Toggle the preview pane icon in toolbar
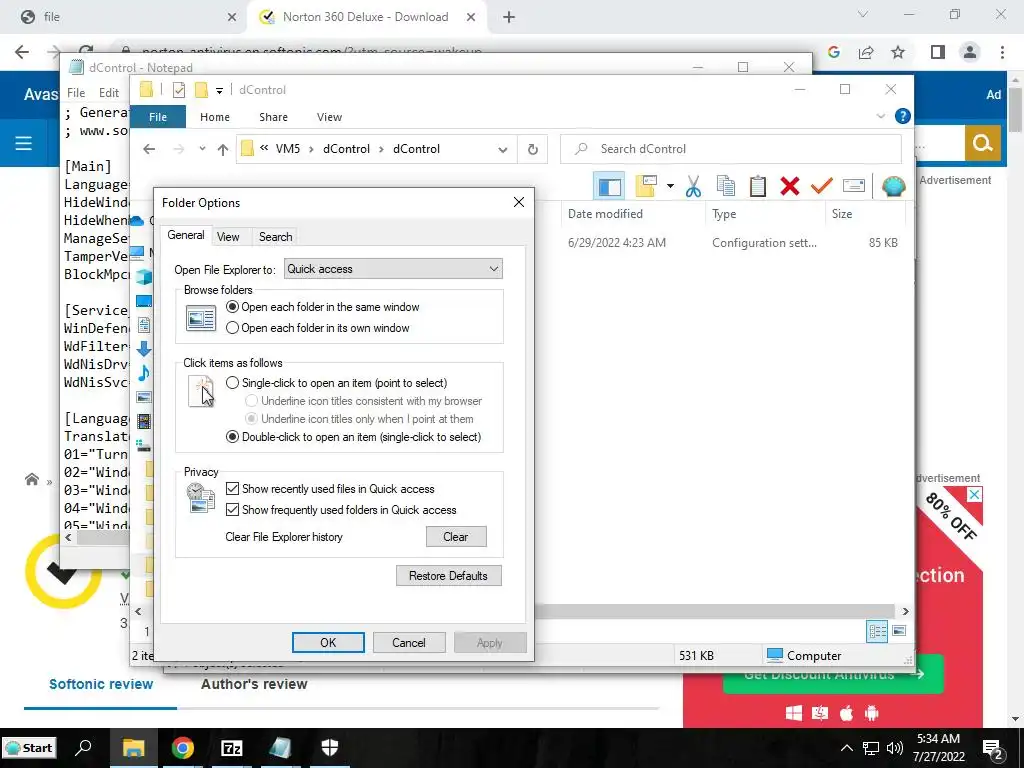Image resolution: width=1024 pixels, height=768 pixels. click(x=609, y=187)
